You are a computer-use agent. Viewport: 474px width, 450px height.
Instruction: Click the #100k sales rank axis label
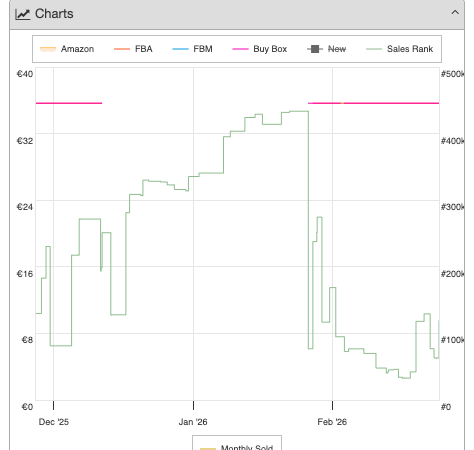pos(452,340)
